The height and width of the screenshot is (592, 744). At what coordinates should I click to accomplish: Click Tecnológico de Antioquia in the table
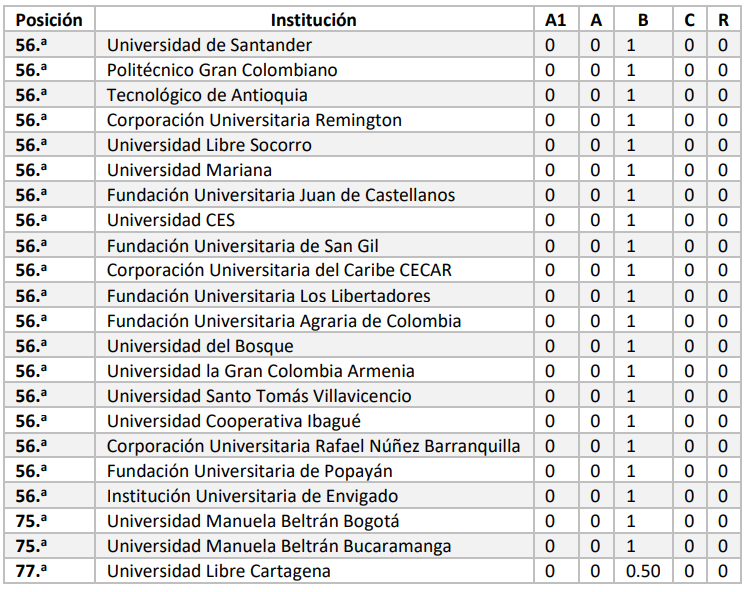[207, 95]
